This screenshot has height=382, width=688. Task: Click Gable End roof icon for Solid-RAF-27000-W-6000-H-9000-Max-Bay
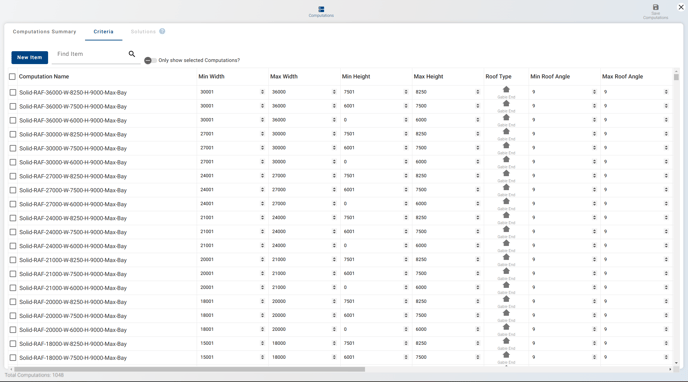point(506,201)
